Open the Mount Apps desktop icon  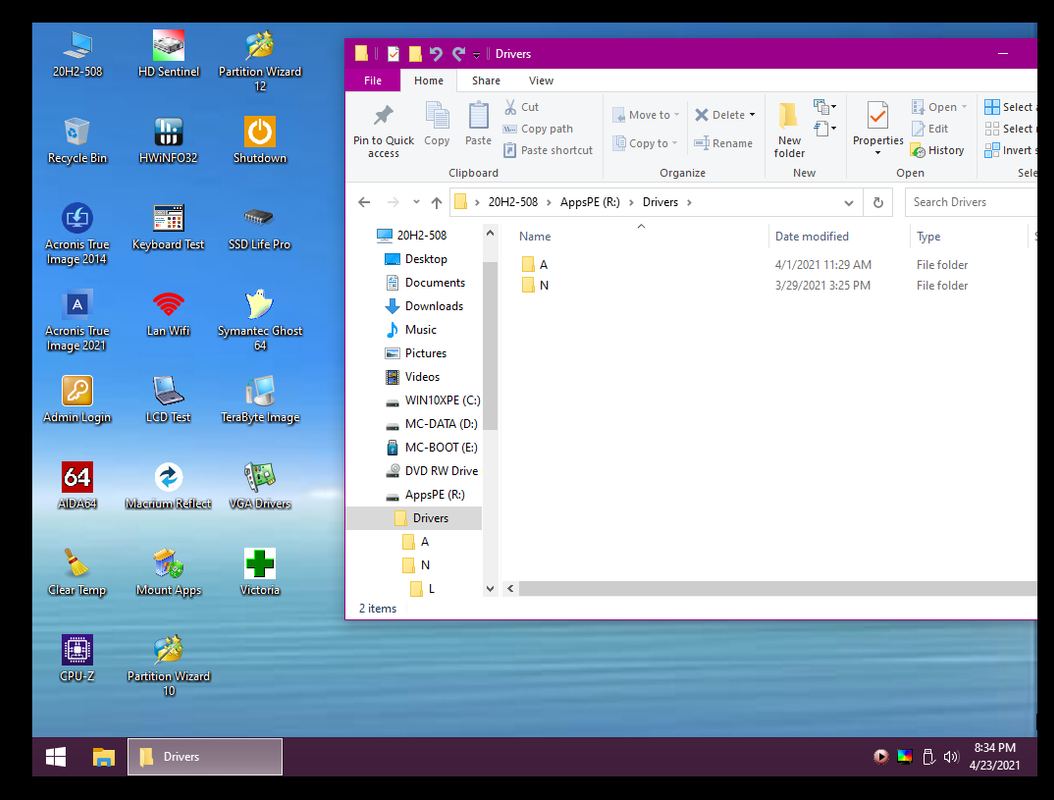point(168,572)
